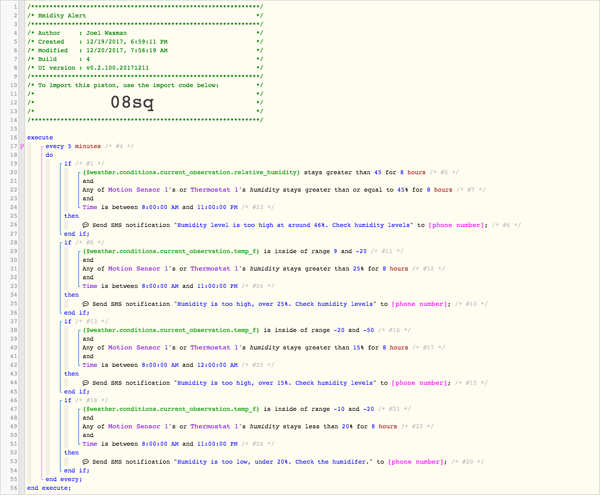Click [phone number] after the 'under 20%' message
The height and width of the screenshot is (499, 604).
pos(416,462)
